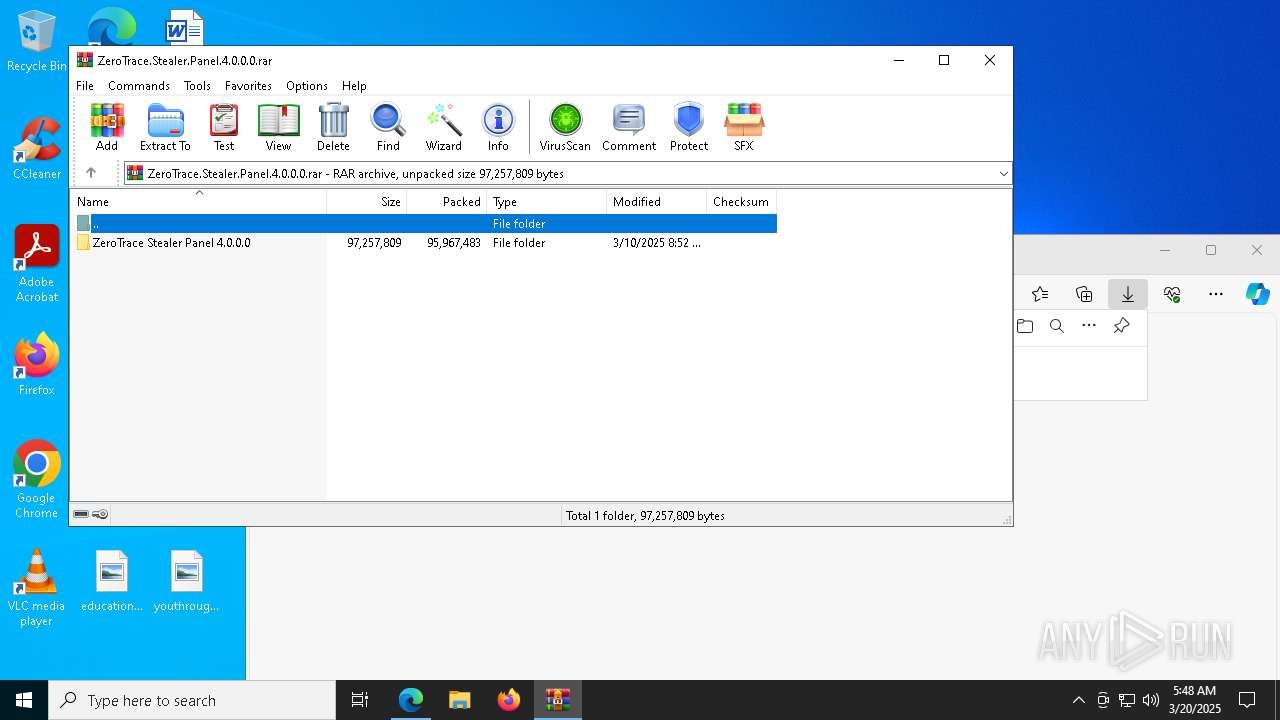
Task: Launch the Wizard tool
Action: (444, 127)
